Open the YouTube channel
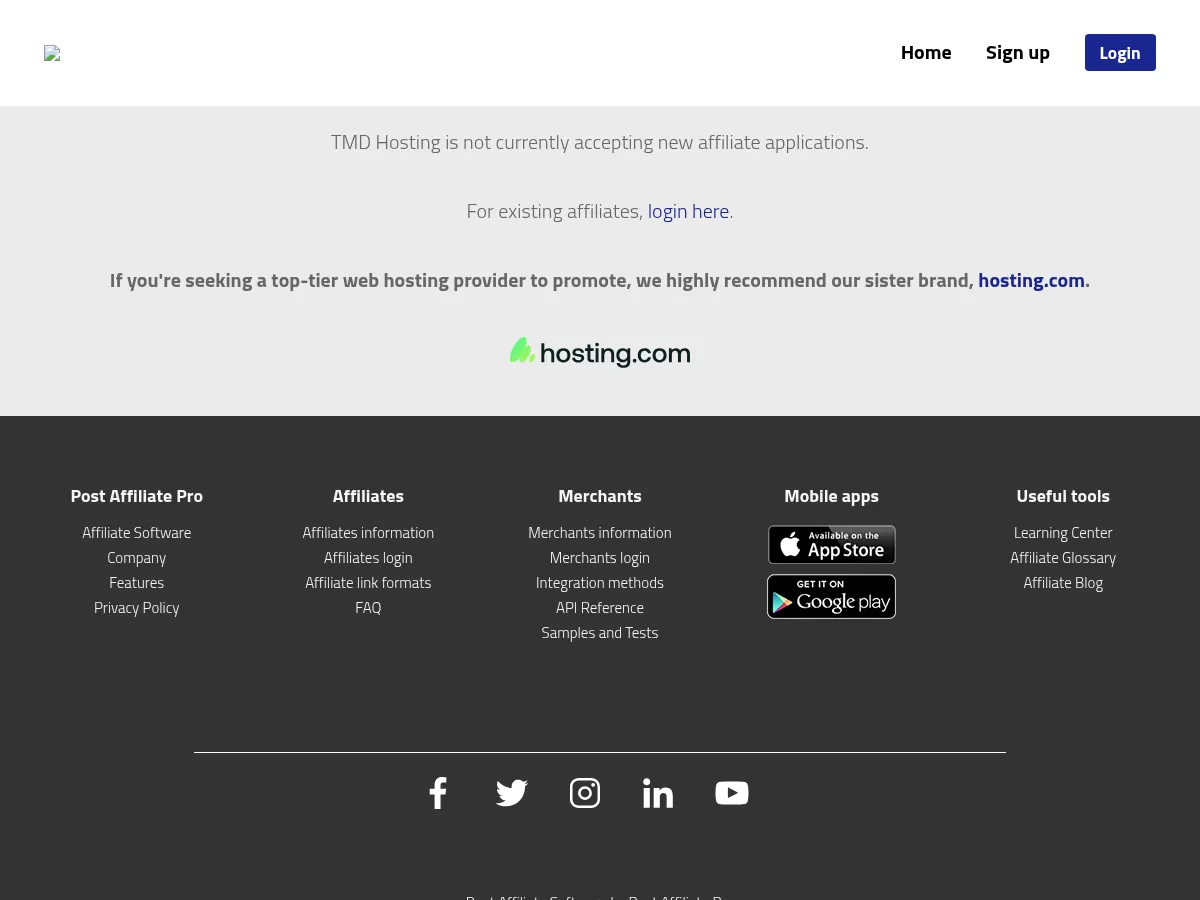This screenshot has height=900, width=1200. [731, 793]
